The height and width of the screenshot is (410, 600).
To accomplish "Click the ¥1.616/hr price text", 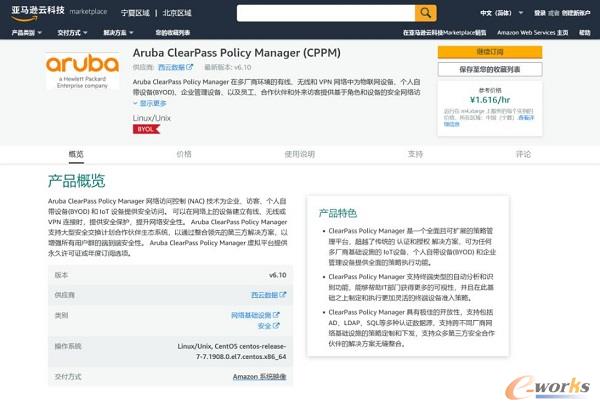I will [490, 100].
